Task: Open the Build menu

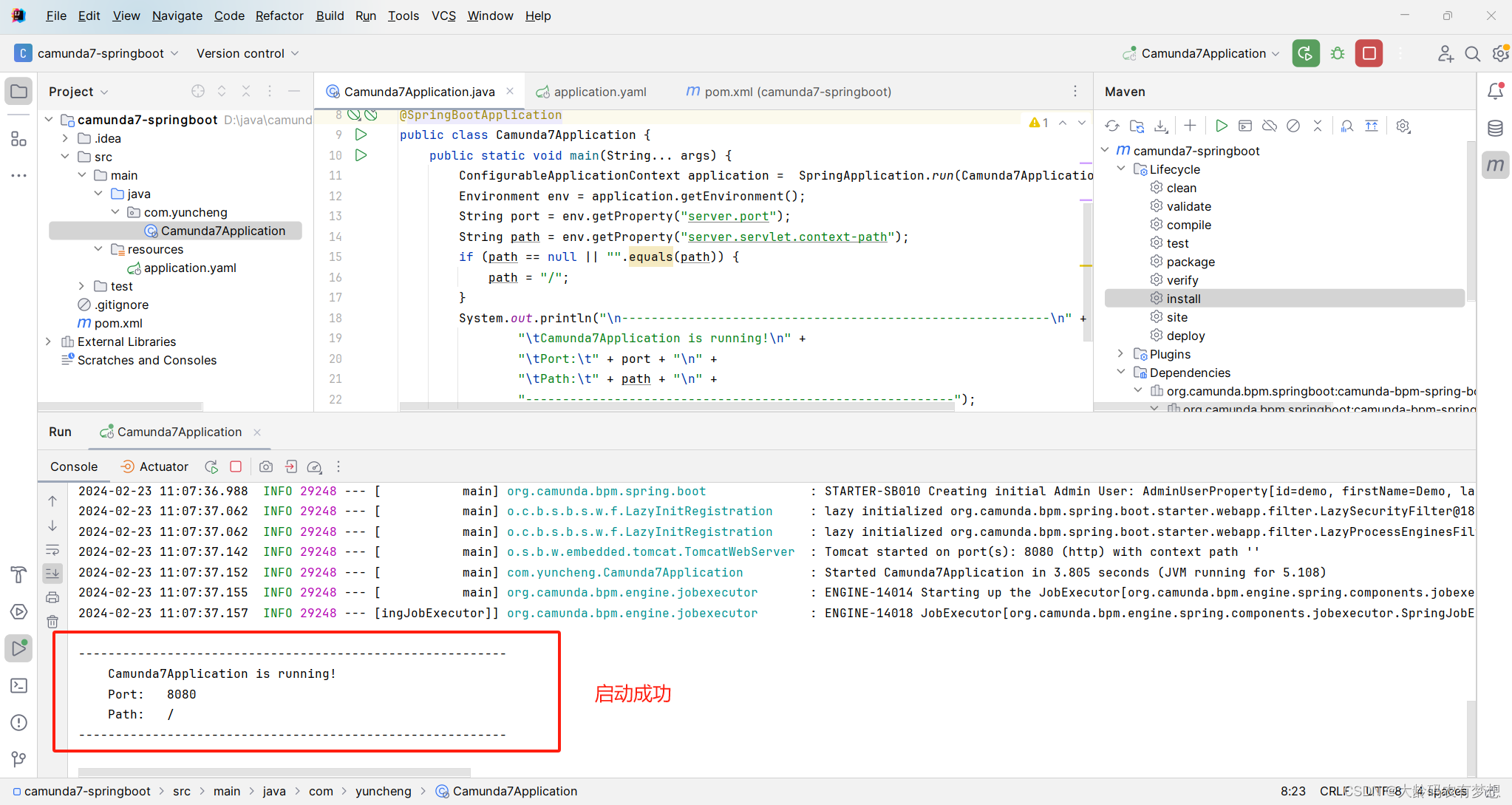Action: (330, 16)
